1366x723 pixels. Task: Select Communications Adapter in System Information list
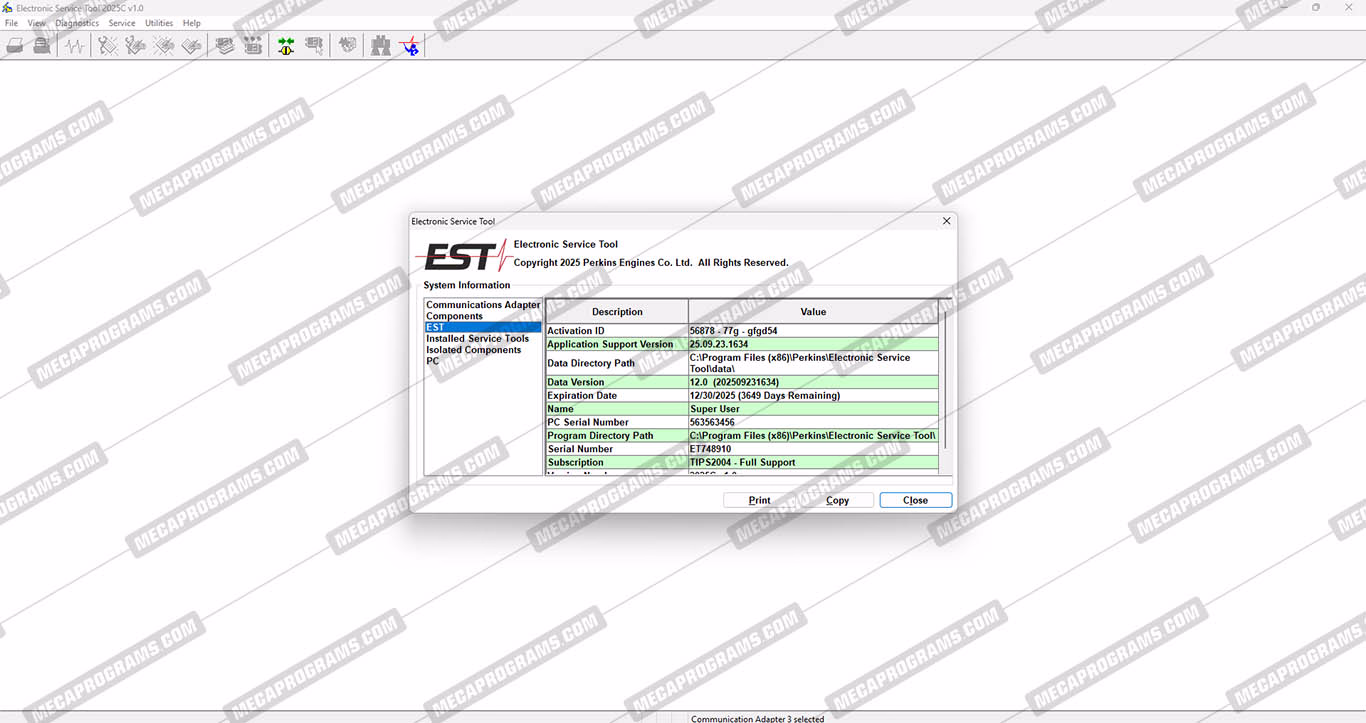(483, 305)
